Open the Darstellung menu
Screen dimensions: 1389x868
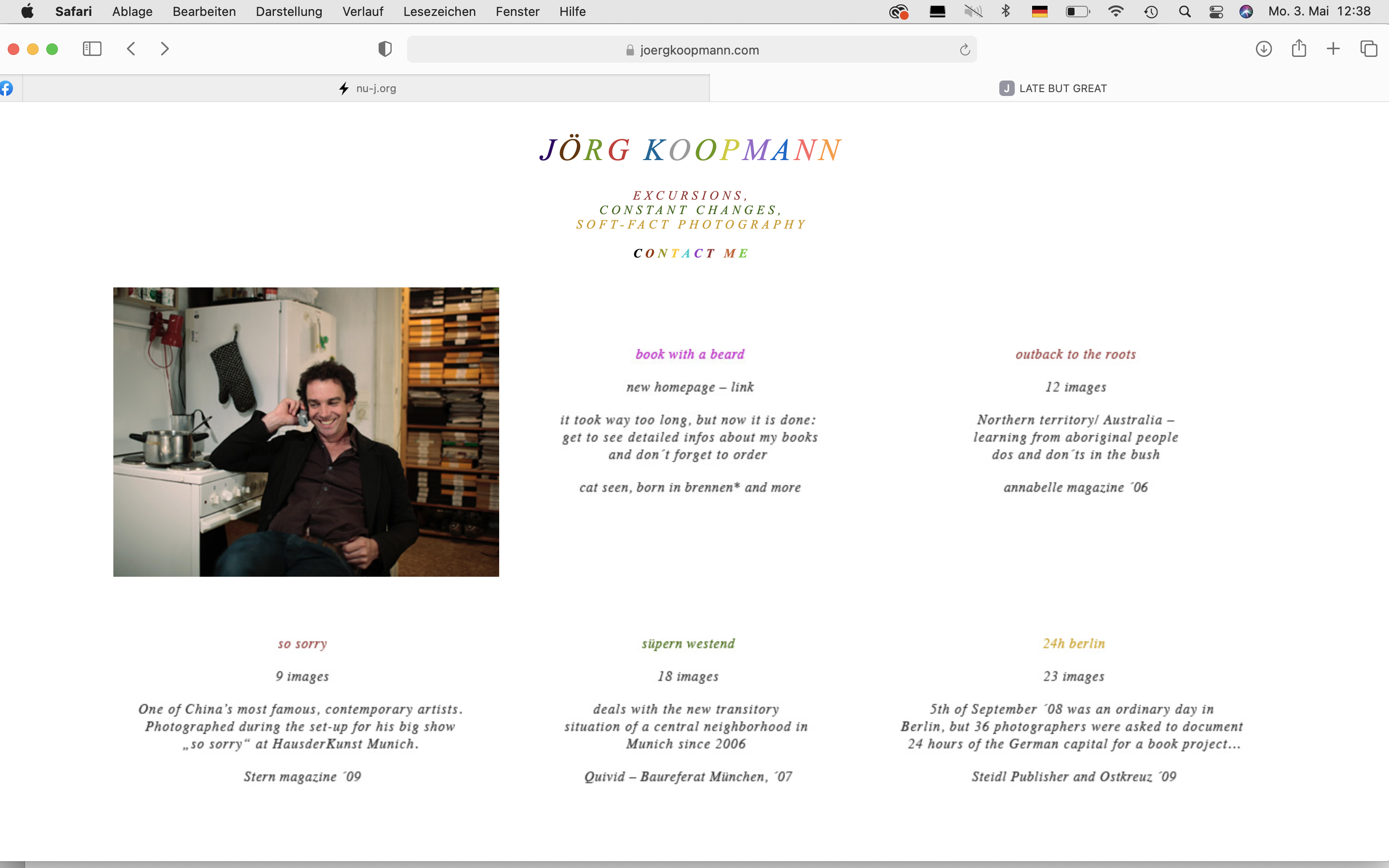click(x=289, y=12)
